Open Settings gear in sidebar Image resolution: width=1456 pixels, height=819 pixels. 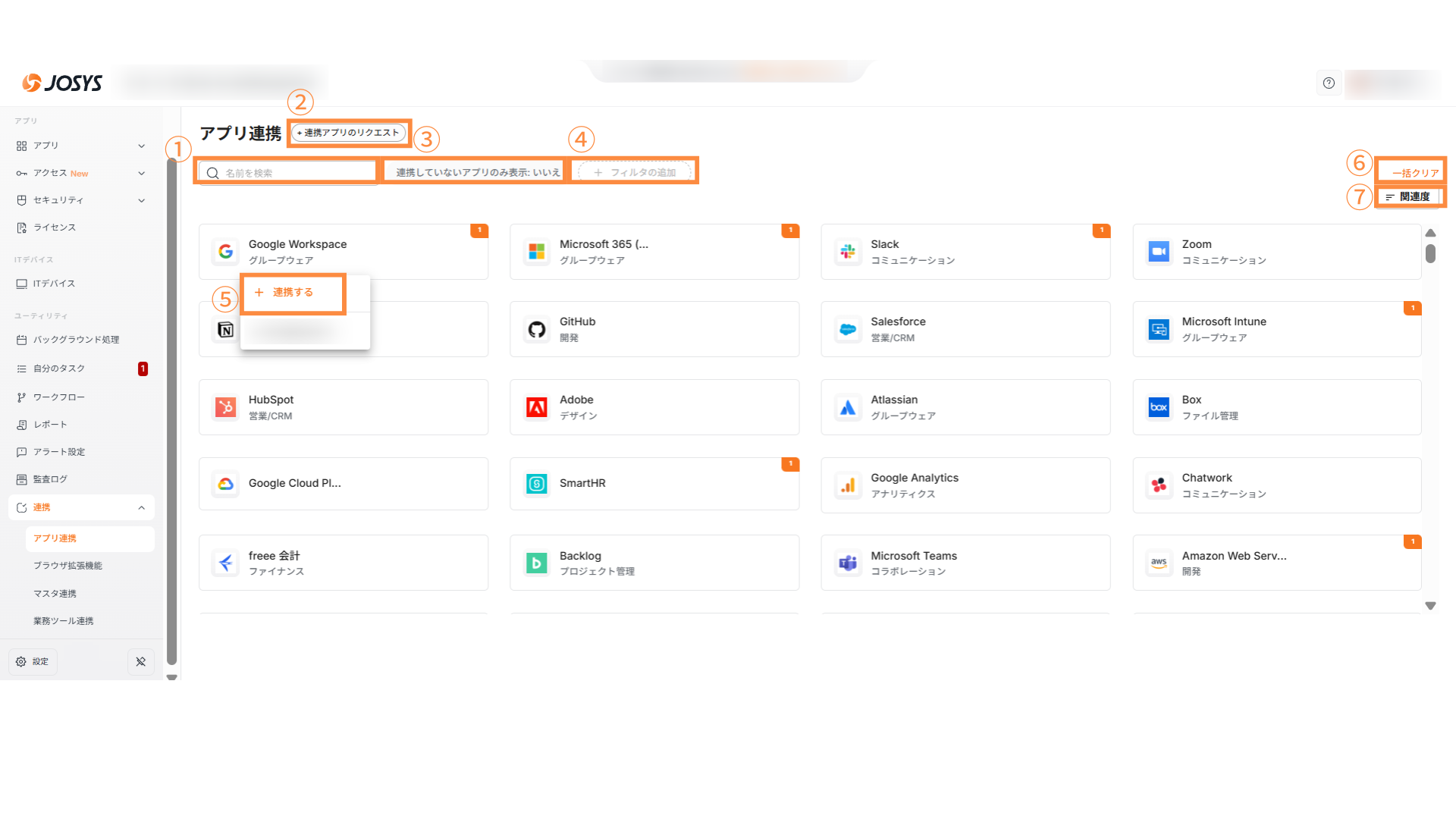(x=33, y=661)
